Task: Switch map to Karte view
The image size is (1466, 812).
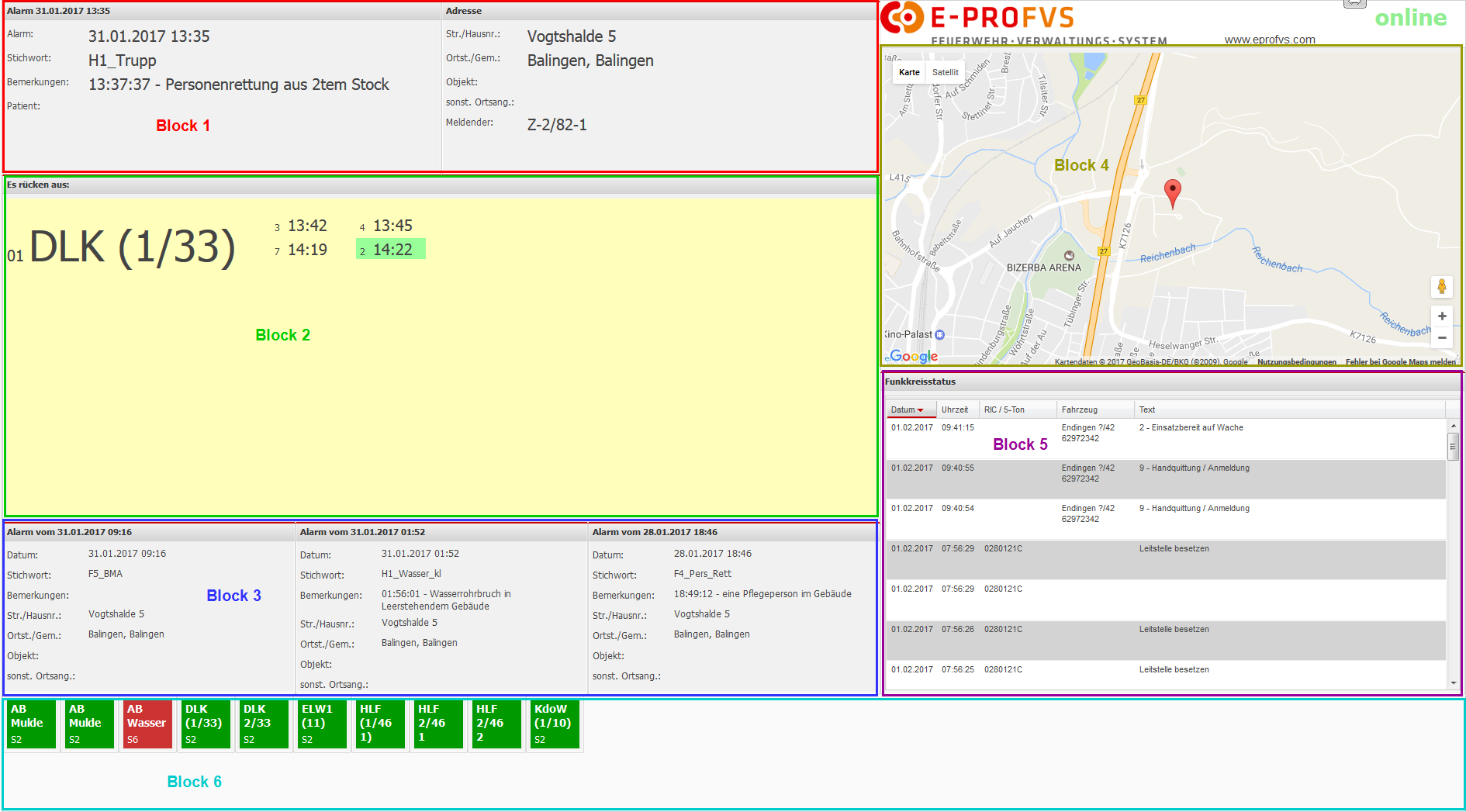Action: click(x=909, y=72)
